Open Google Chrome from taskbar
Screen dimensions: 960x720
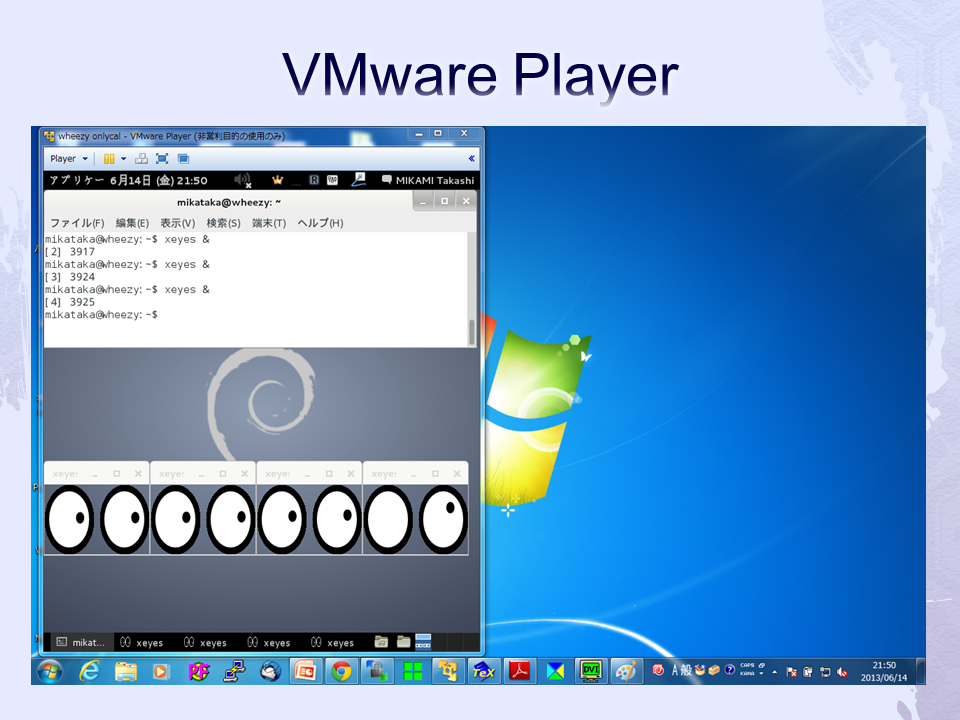[x=342, y=672]
